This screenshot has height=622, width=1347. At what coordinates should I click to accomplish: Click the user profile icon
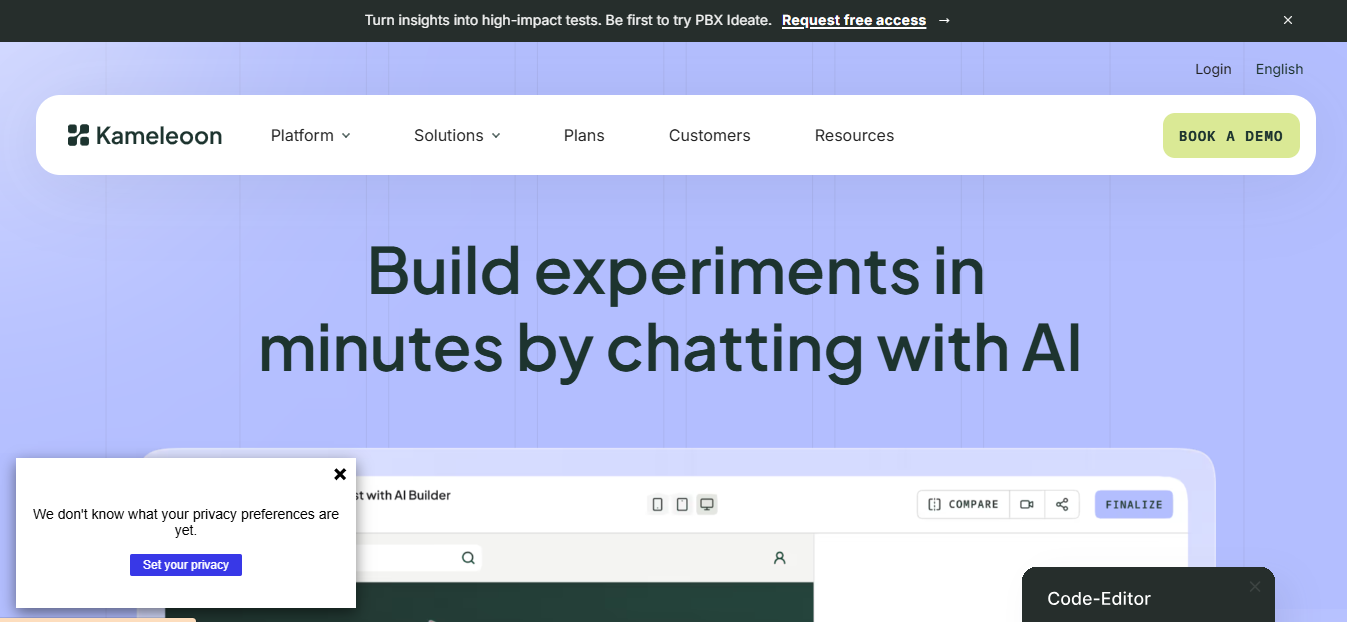point(780,558)
